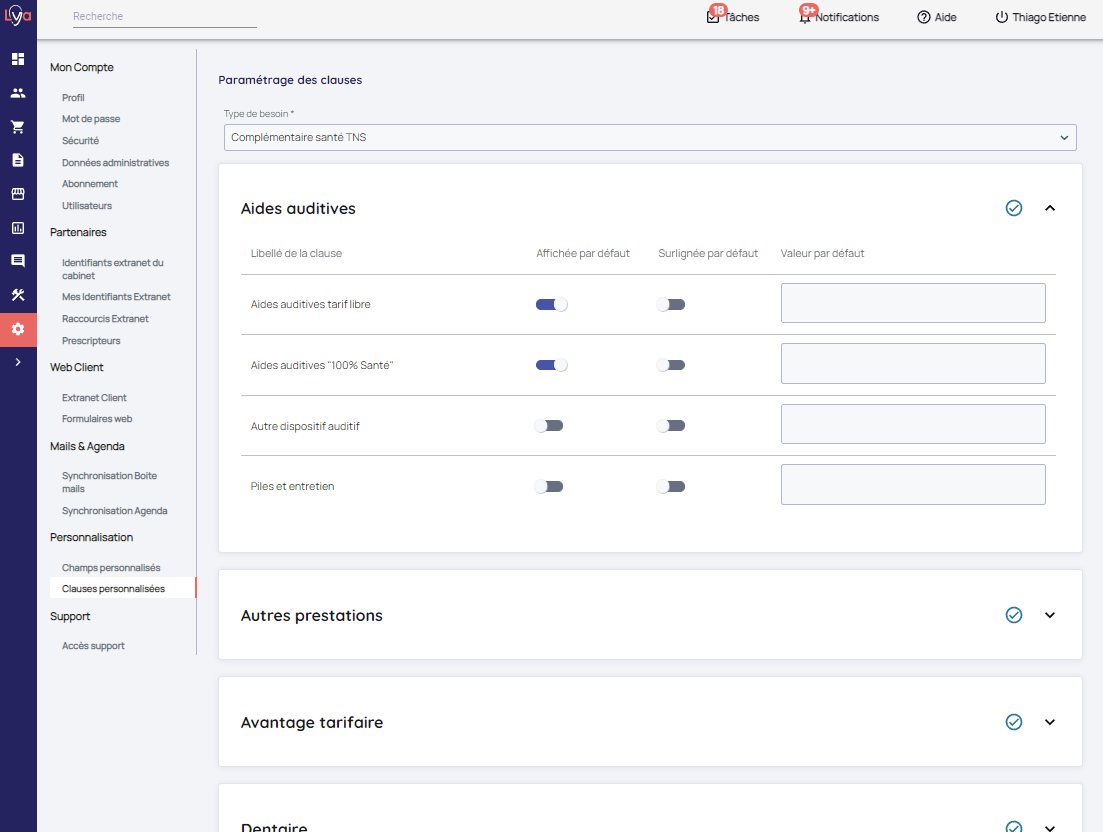
Task: Click the document sidebar icon
Action: coord(18,160)
